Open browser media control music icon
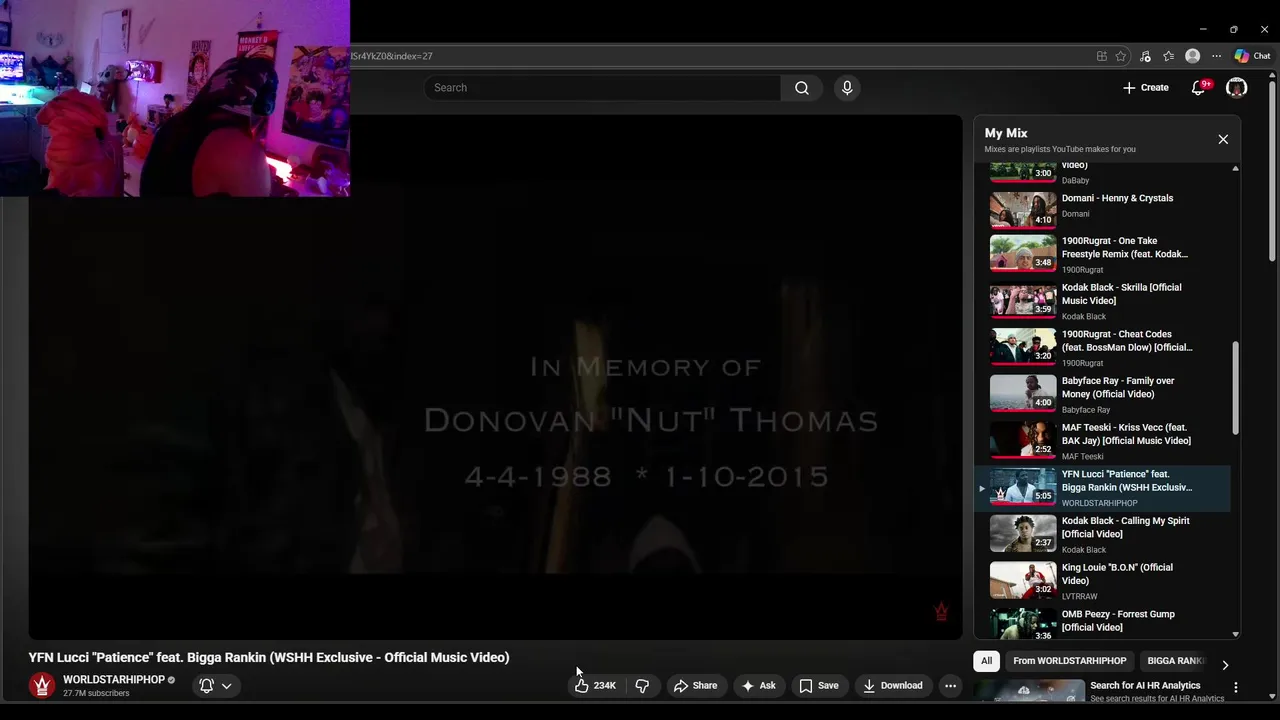The image size is (1280, 720). pos(1145,56)
